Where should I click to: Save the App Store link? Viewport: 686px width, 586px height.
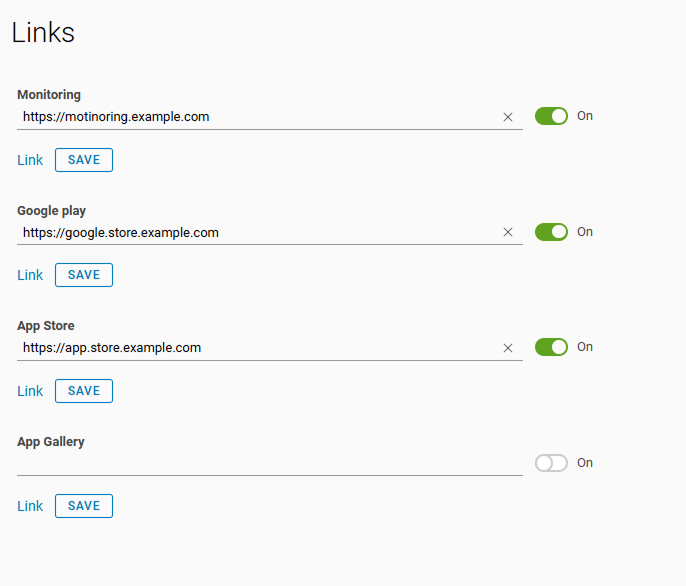pyautogui.click(x=84, y=391)
